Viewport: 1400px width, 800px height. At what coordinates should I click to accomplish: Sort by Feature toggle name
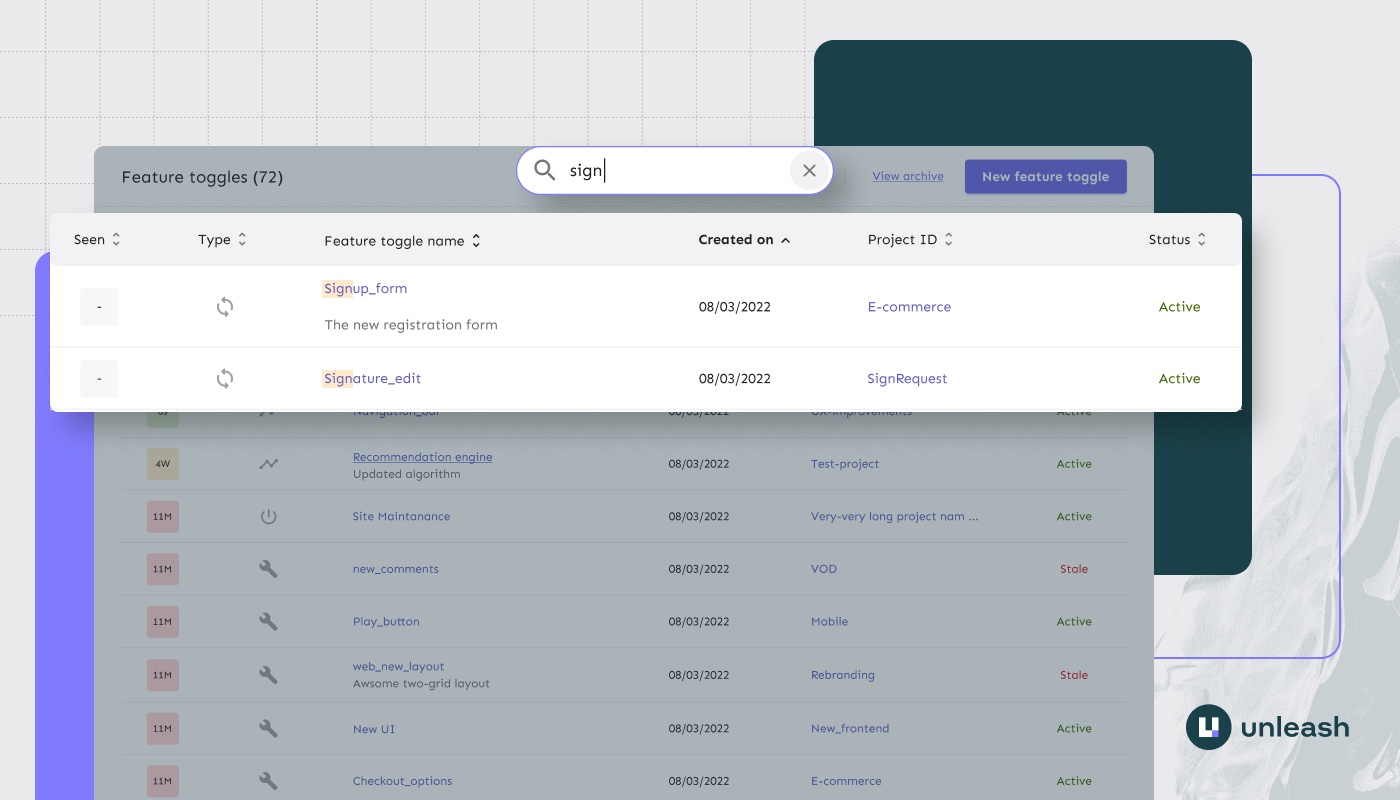(402, 239)
